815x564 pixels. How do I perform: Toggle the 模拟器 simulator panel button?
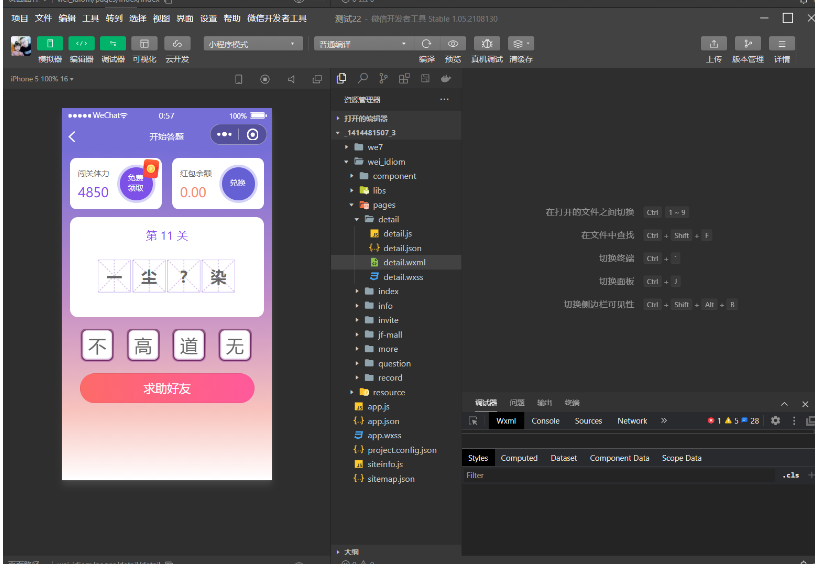pos(50,44)
